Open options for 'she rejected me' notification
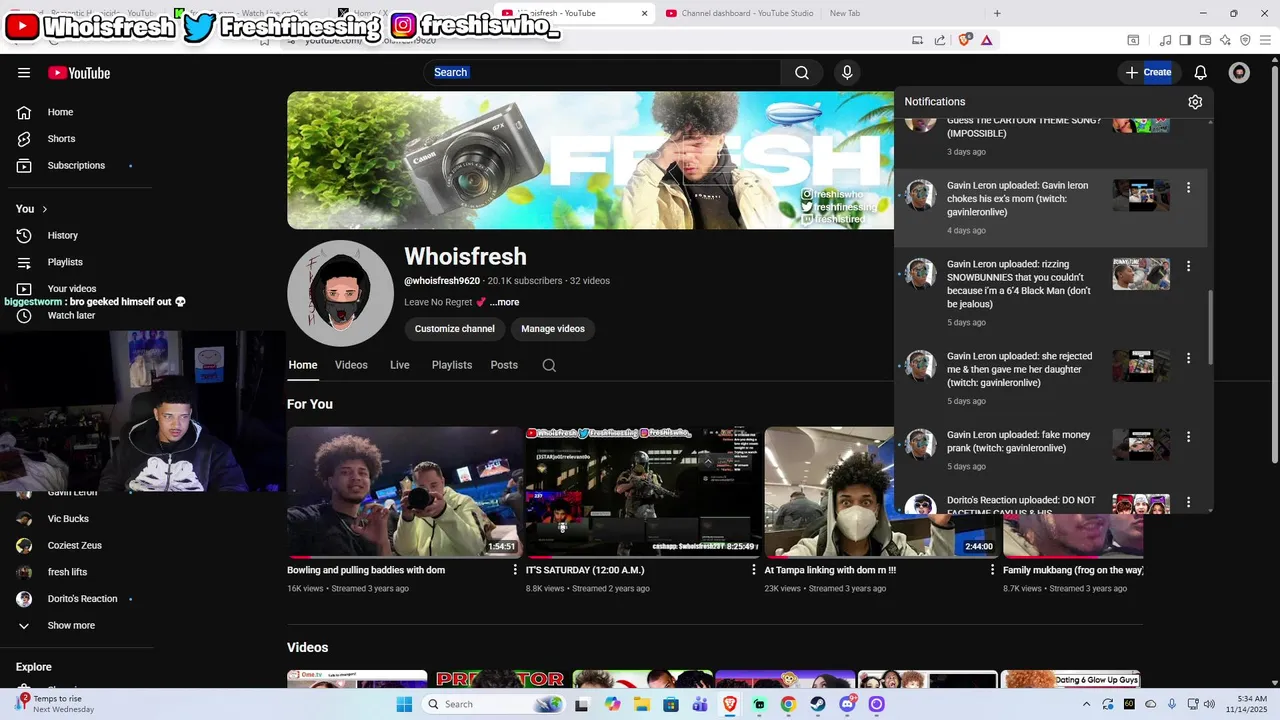Screen dimensions: 1280x720 1188,358
